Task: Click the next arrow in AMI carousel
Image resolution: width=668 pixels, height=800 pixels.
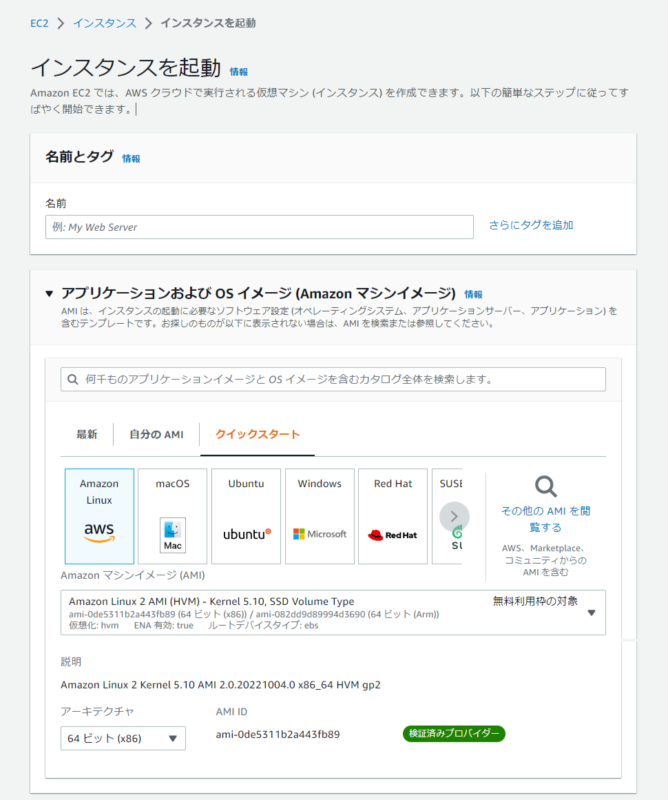Action: click(454, 516)
